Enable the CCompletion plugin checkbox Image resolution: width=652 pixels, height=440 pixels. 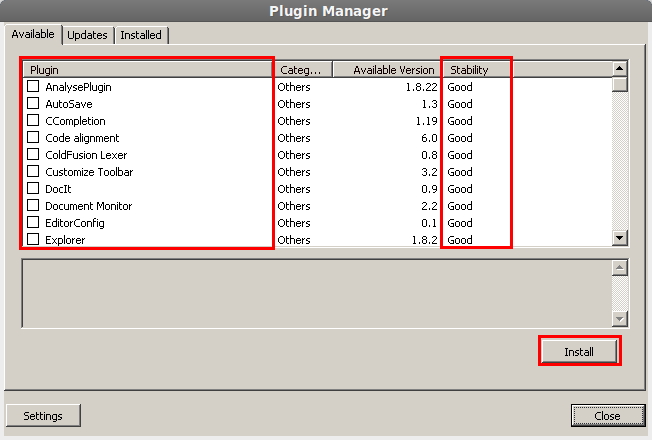(x=33, y=121)
